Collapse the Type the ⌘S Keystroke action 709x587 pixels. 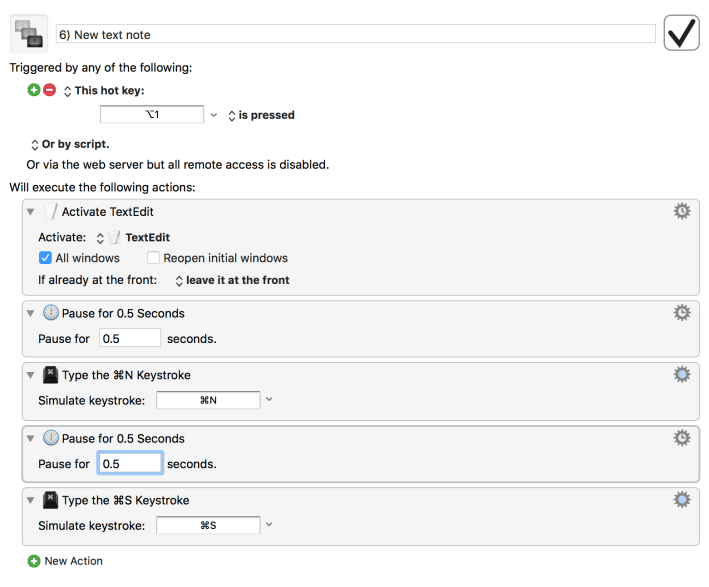click(31, 500)
